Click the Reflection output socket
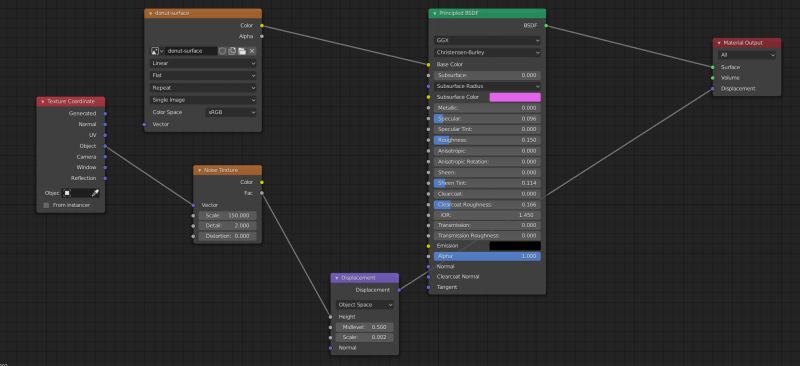This screenshot has width=800, height=366. point(105,178)
